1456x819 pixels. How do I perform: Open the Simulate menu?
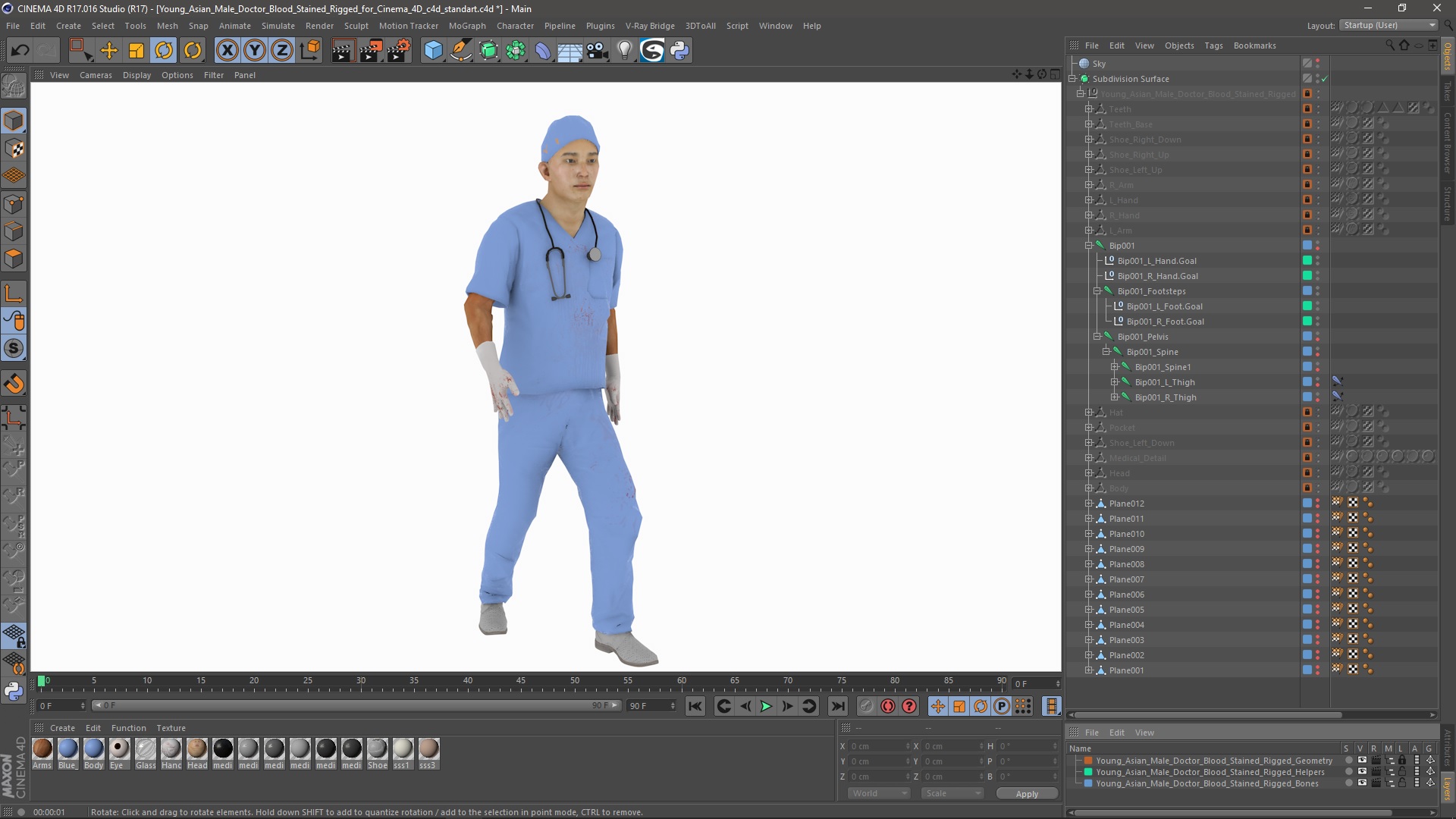(278, 26)
